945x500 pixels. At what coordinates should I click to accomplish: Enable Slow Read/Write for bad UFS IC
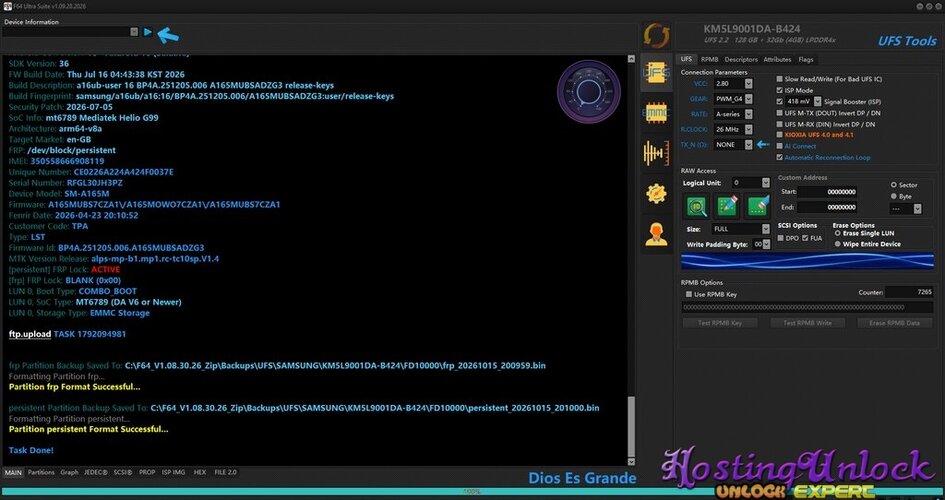(780, 79)
